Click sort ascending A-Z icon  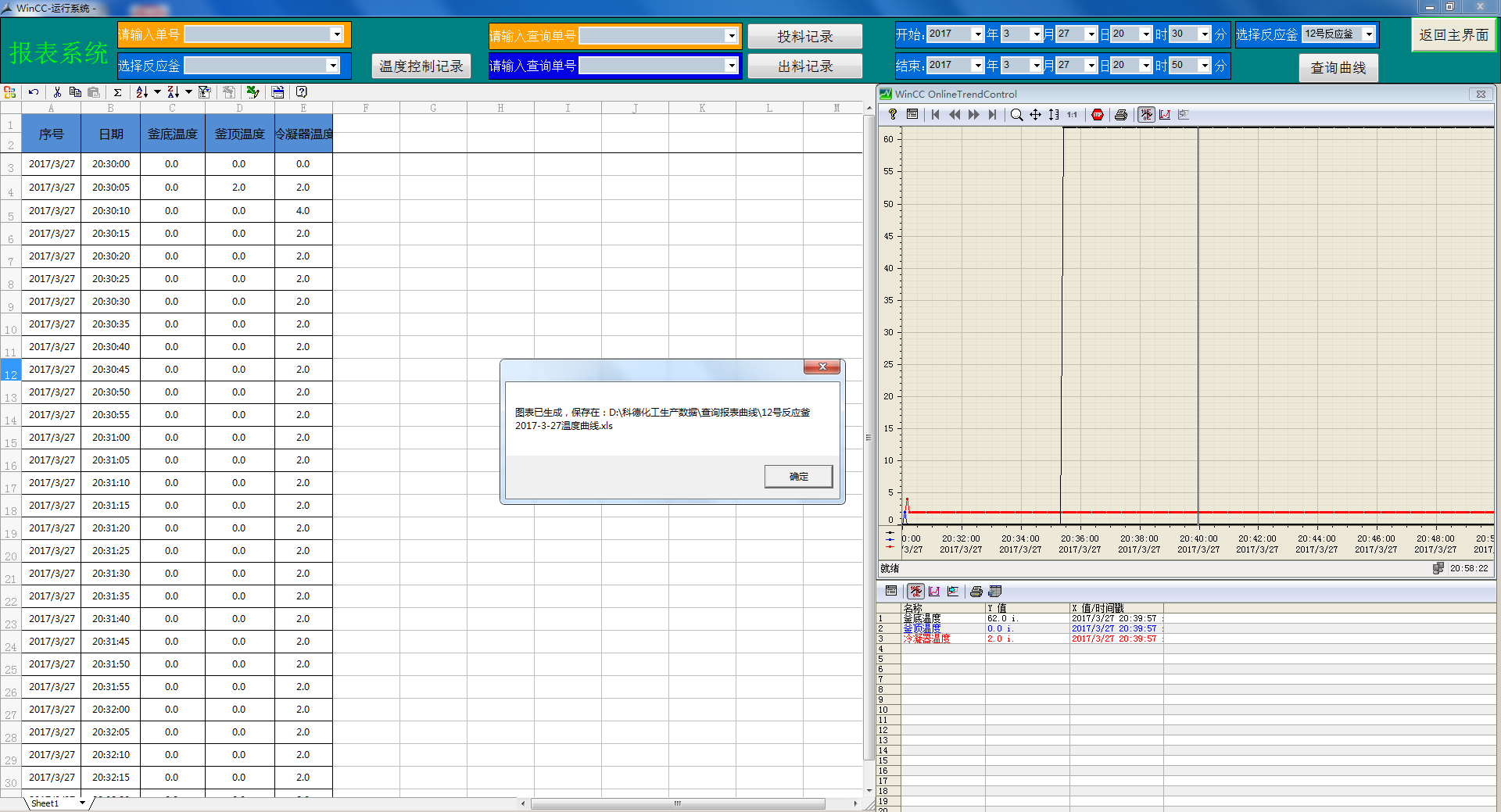click(x=142, y=92)
